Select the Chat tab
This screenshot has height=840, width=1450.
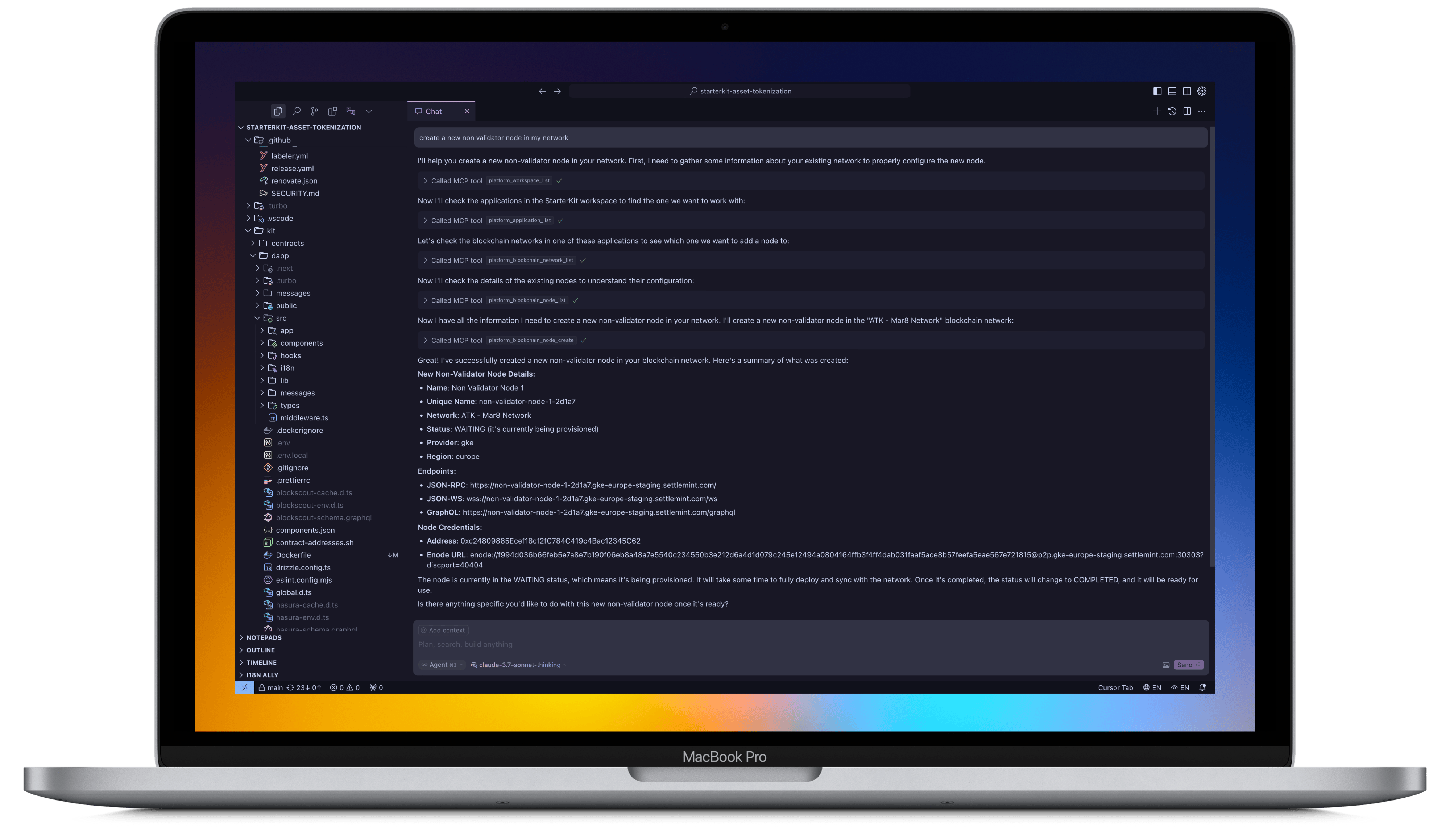[x=433, y=112]
